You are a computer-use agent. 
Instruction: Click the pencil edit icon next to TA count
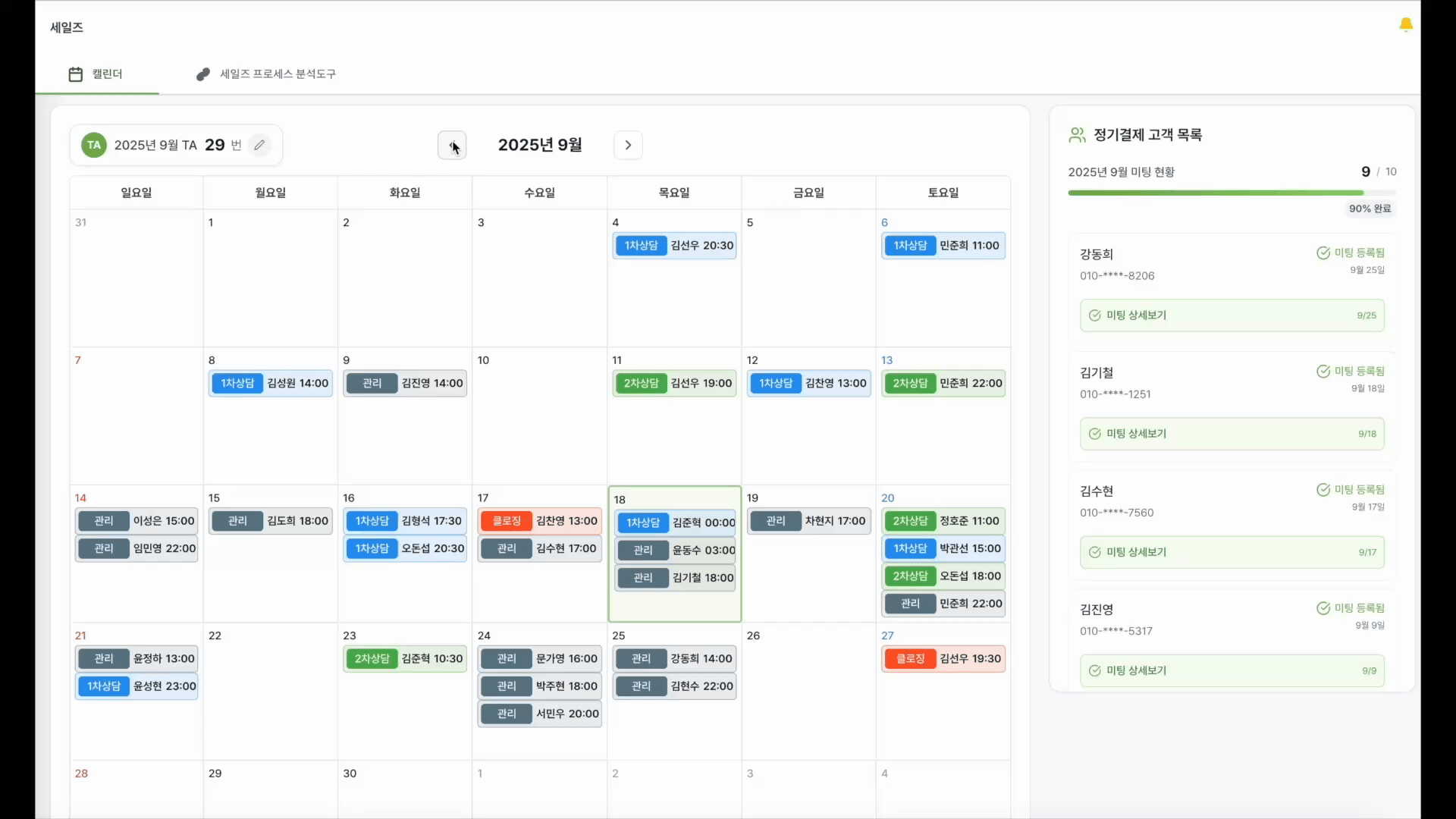tap(259, 145)
